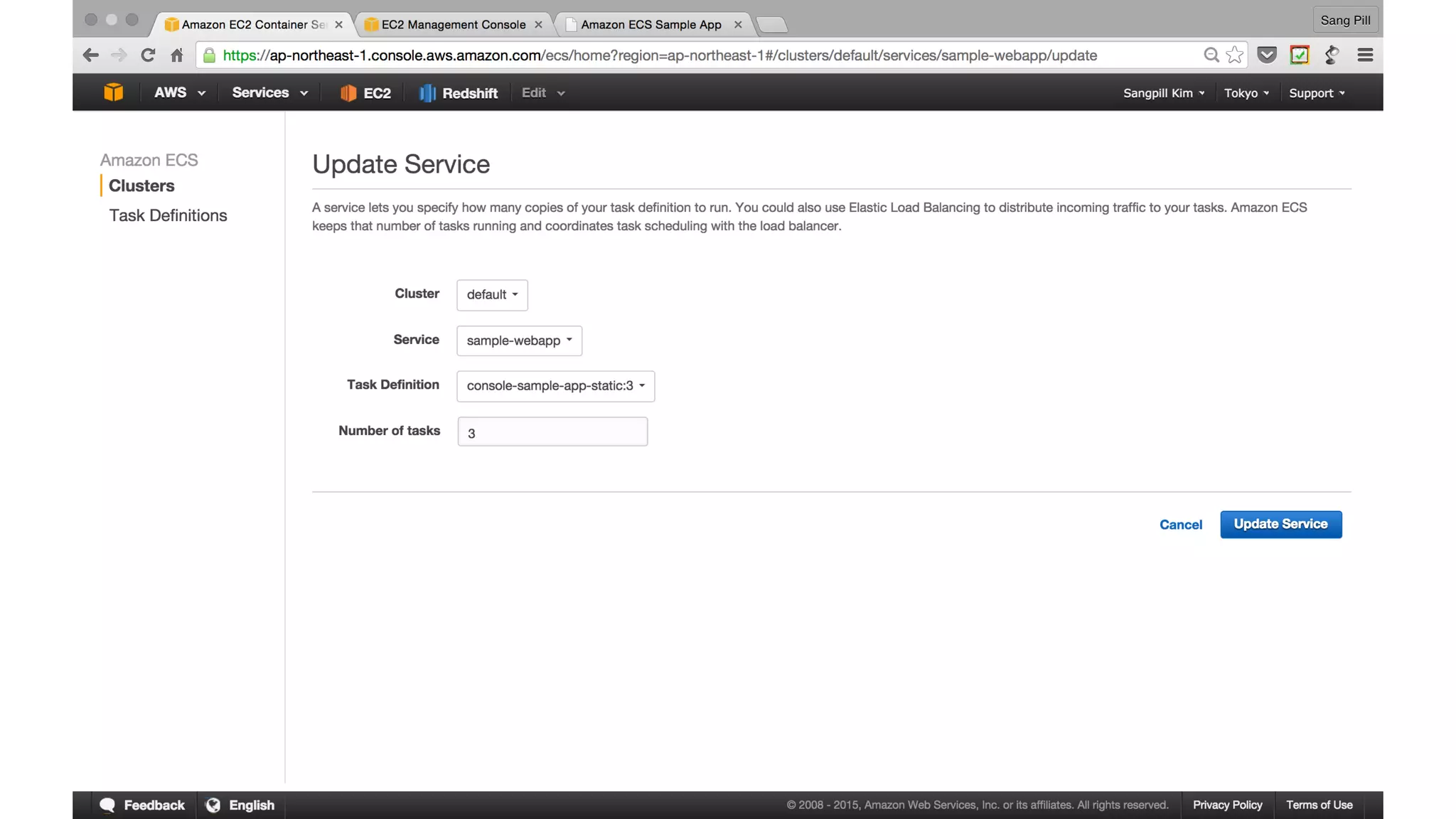Bookmark the page with the star icon

1235,55
